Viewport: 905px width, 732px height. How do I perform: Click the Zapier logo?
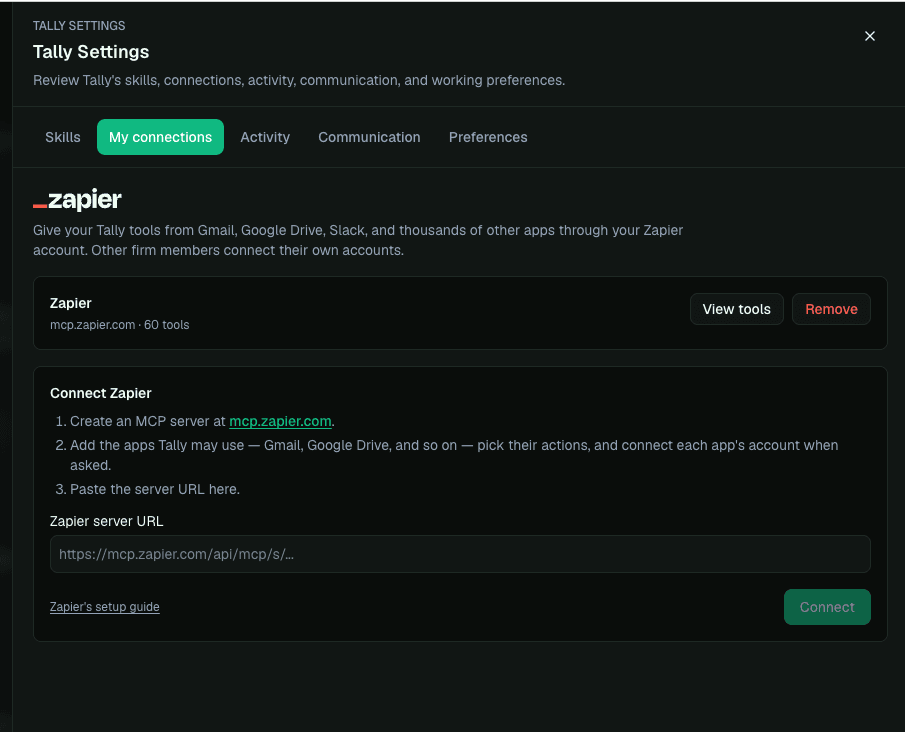[77, 200]
